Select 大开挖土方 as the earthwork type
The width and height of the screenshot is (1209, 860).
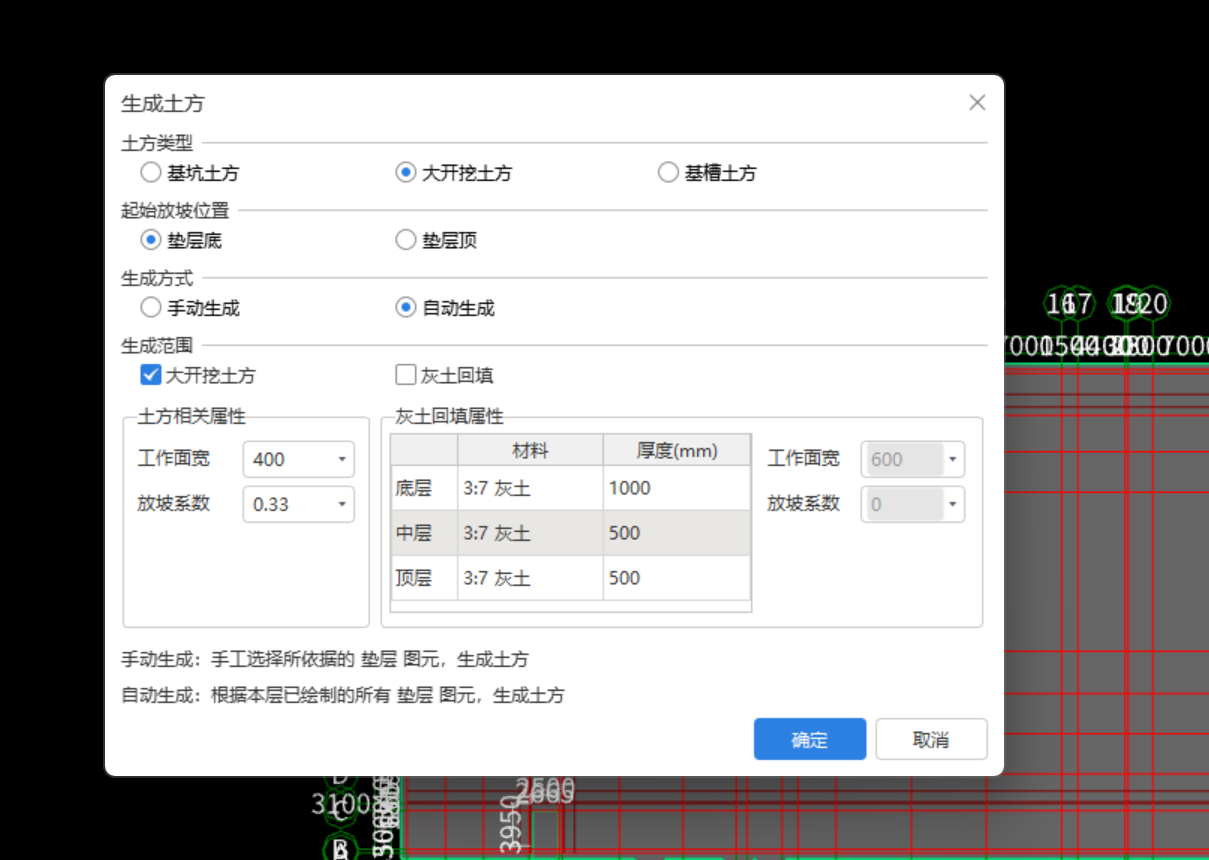[405, 172]
